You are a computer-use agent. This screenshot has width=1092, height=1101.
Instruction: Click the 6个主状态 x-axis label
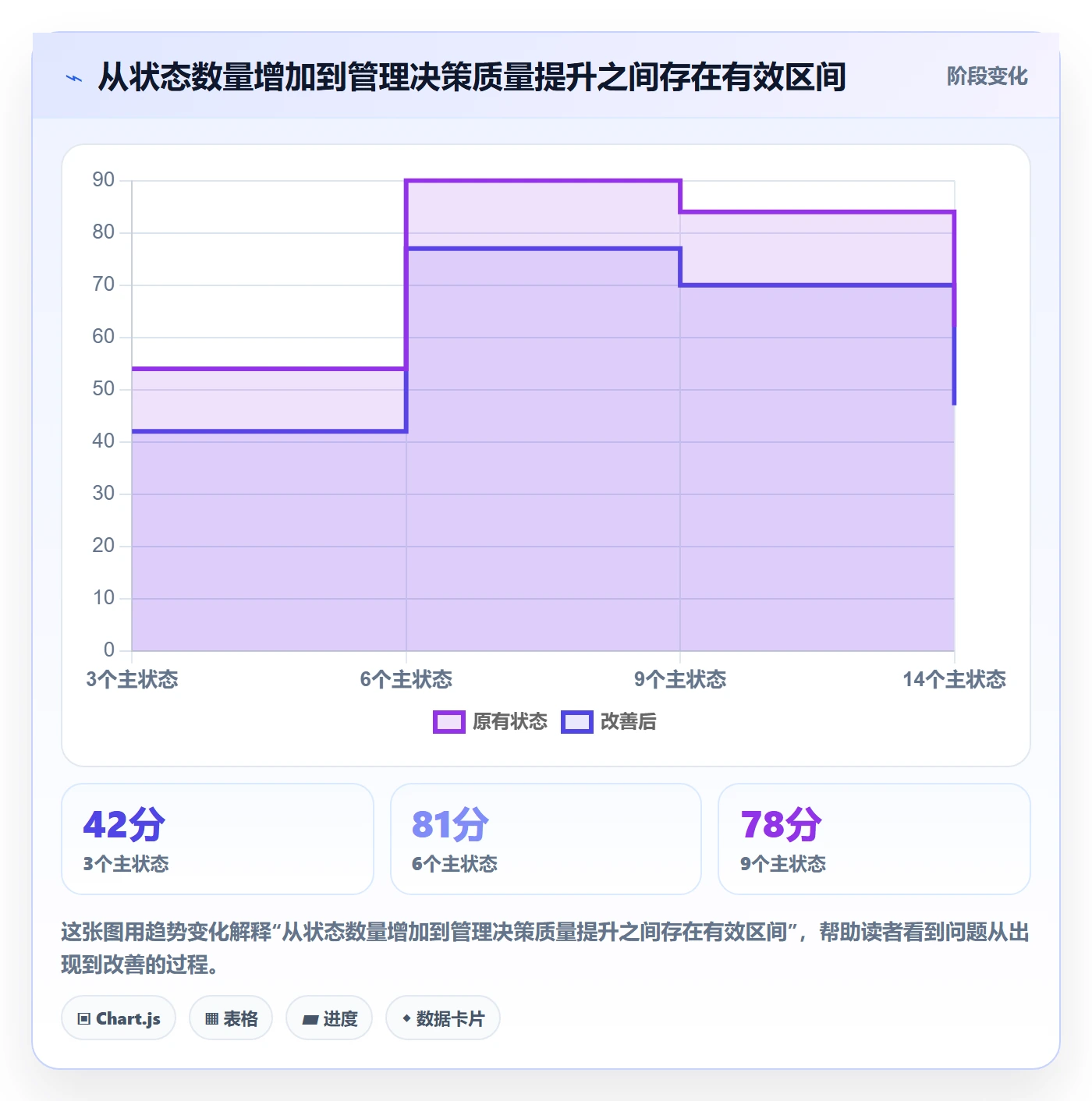click(406, 680)
